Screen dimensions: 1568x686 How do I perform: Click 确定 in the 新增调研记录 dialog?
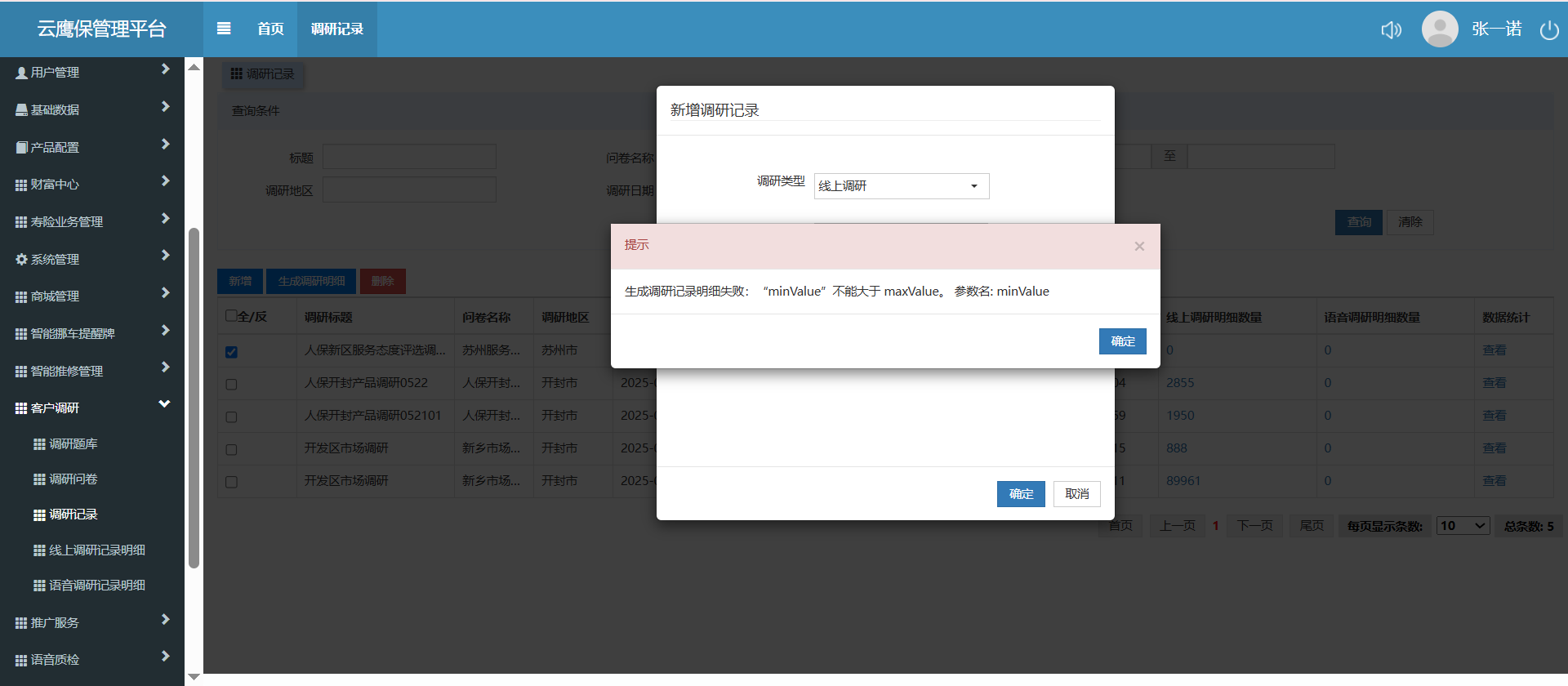(1021, 494)
